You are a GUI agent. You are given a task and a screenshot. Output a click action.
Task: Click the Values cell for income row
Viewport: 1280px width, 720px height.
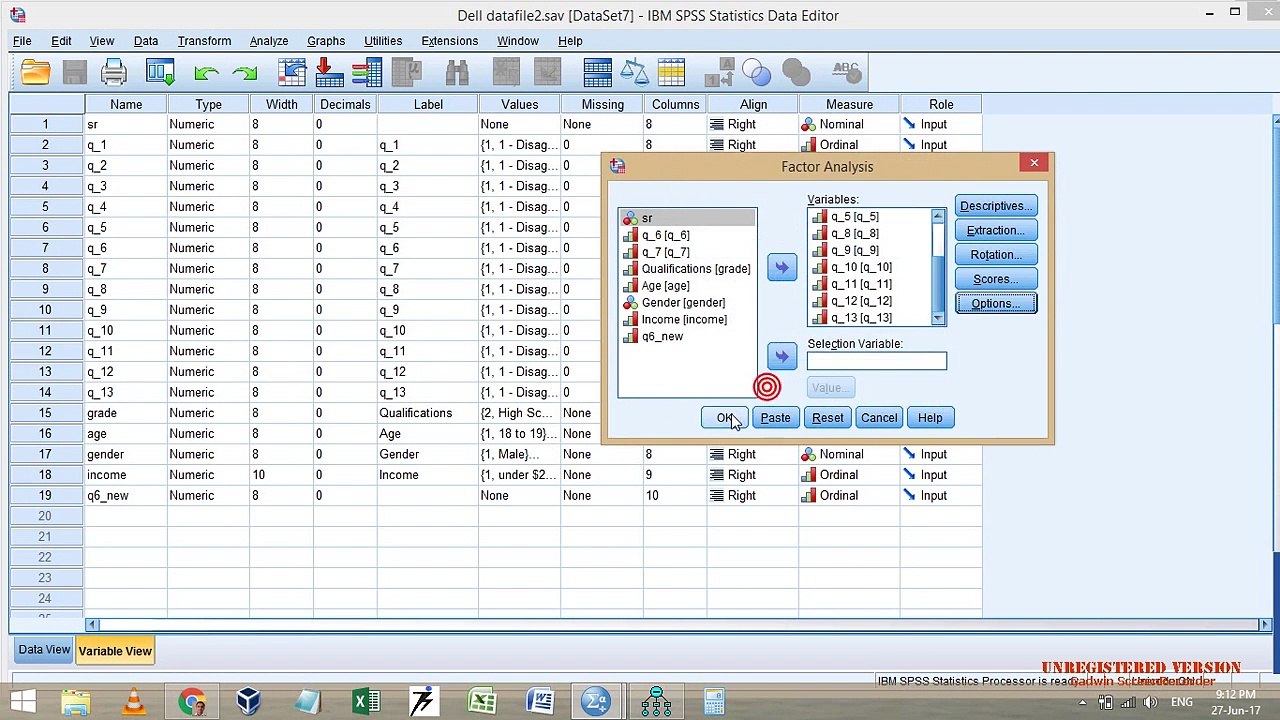[x=519, y=475]
